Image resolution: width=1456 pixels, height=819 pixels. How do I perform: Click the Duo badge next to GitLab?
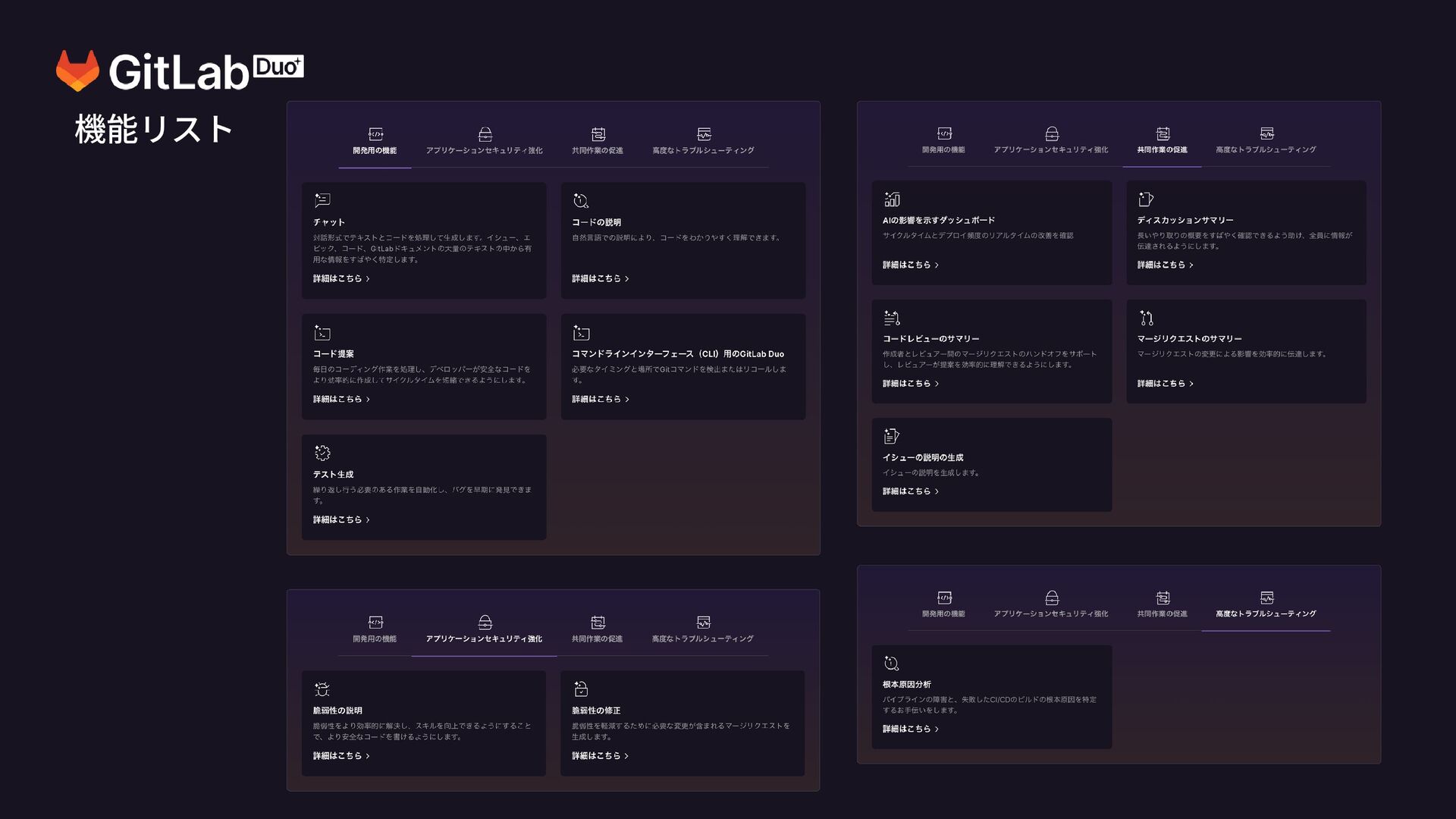[278, 67]
